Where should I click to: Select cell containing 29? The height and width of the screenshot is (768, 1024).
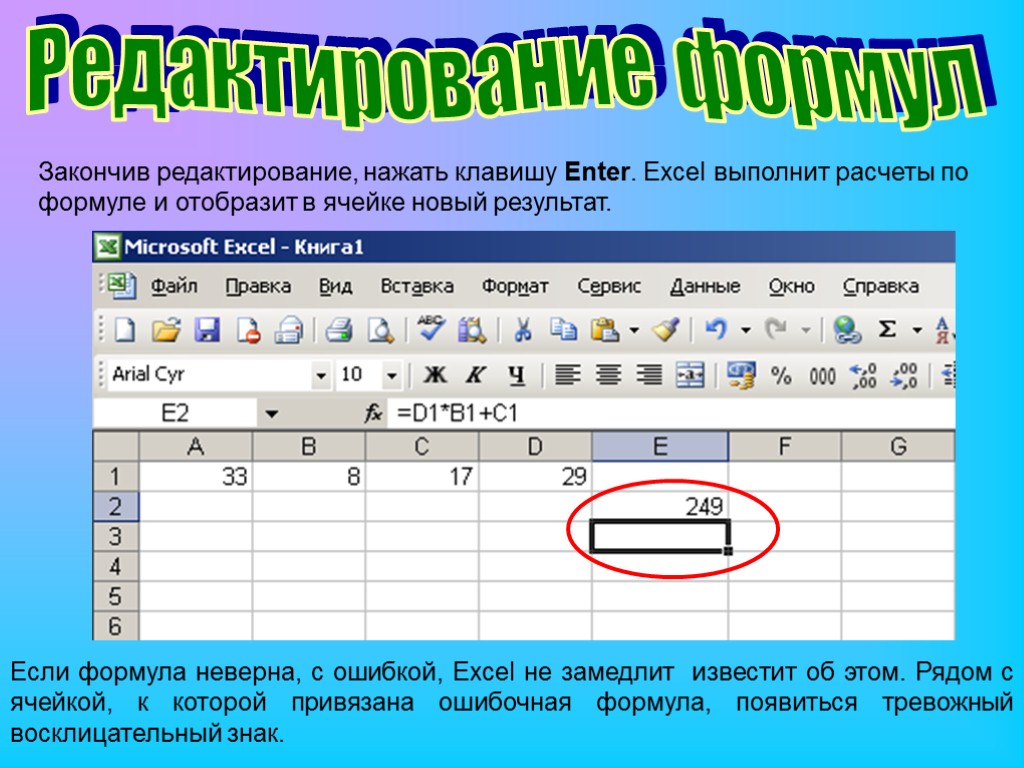pyautogui.click(x=535, y=476)
